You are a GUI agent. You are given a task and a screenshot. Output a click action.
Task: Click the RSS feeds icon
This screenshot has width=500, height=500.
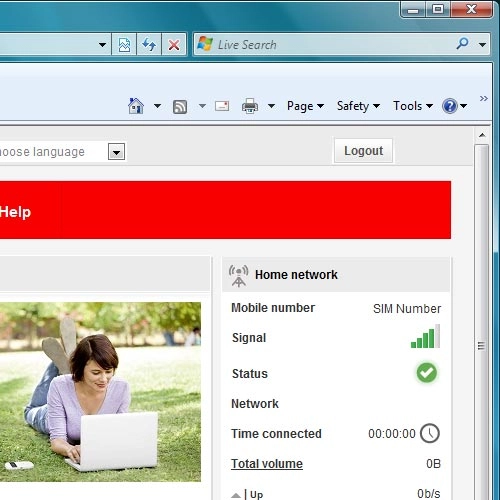(180, 107)
